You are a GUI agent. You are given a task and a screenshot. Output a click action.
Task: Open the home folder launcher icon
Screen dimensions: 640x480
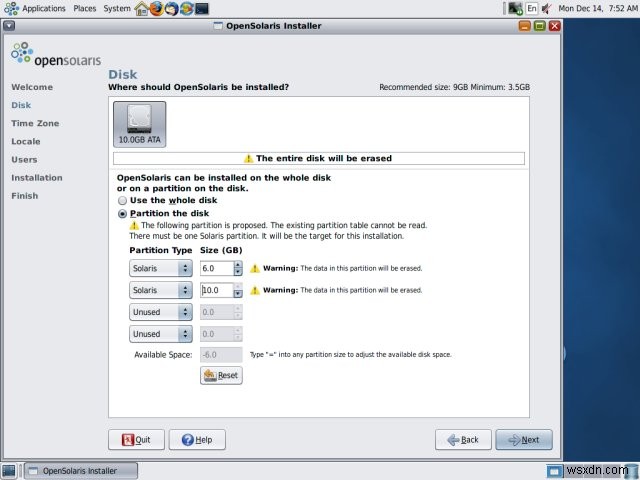tap(142, 9)
